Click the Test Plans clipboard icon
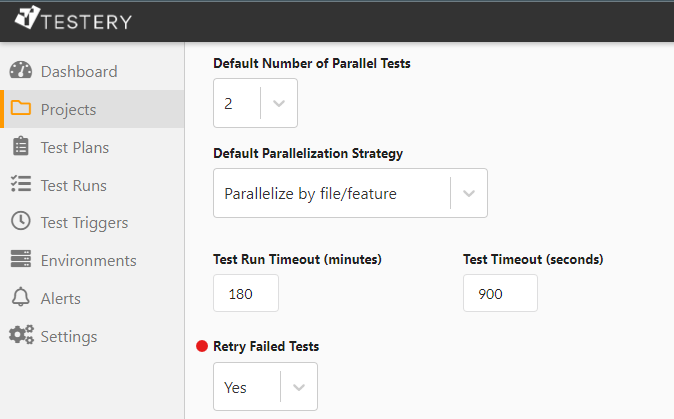The image size is (674, 419). click(21, 147)
